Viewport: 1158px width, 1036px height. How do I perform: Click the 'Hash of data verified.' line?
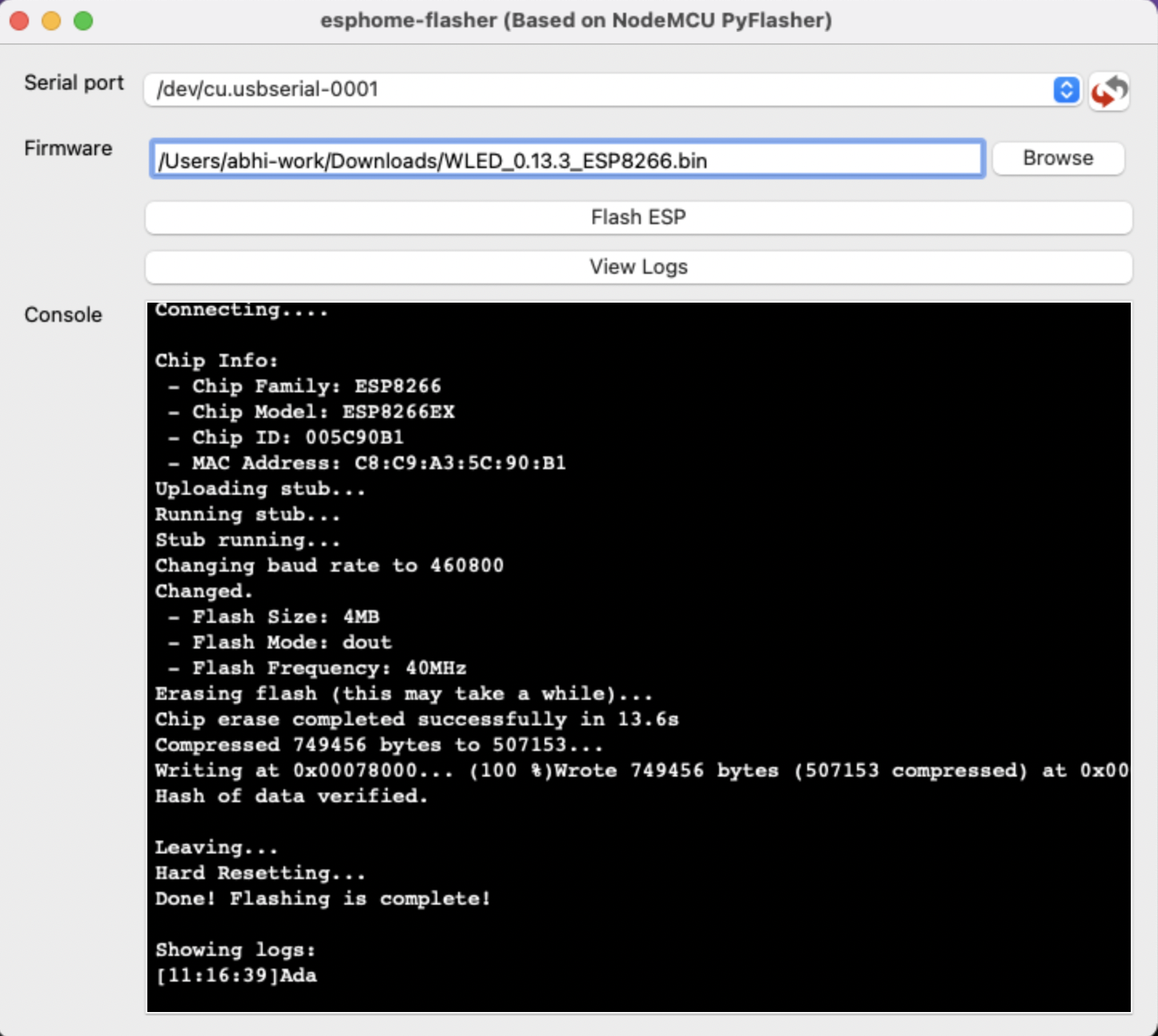click(292, 796)
